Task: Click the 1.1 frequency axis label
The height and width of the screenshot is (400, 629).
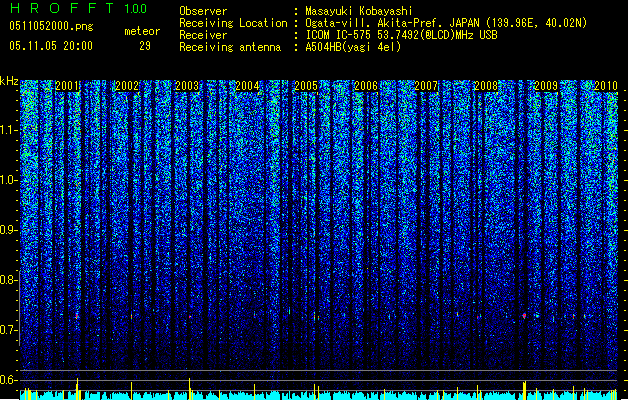Action: click(x=9, y=130)
